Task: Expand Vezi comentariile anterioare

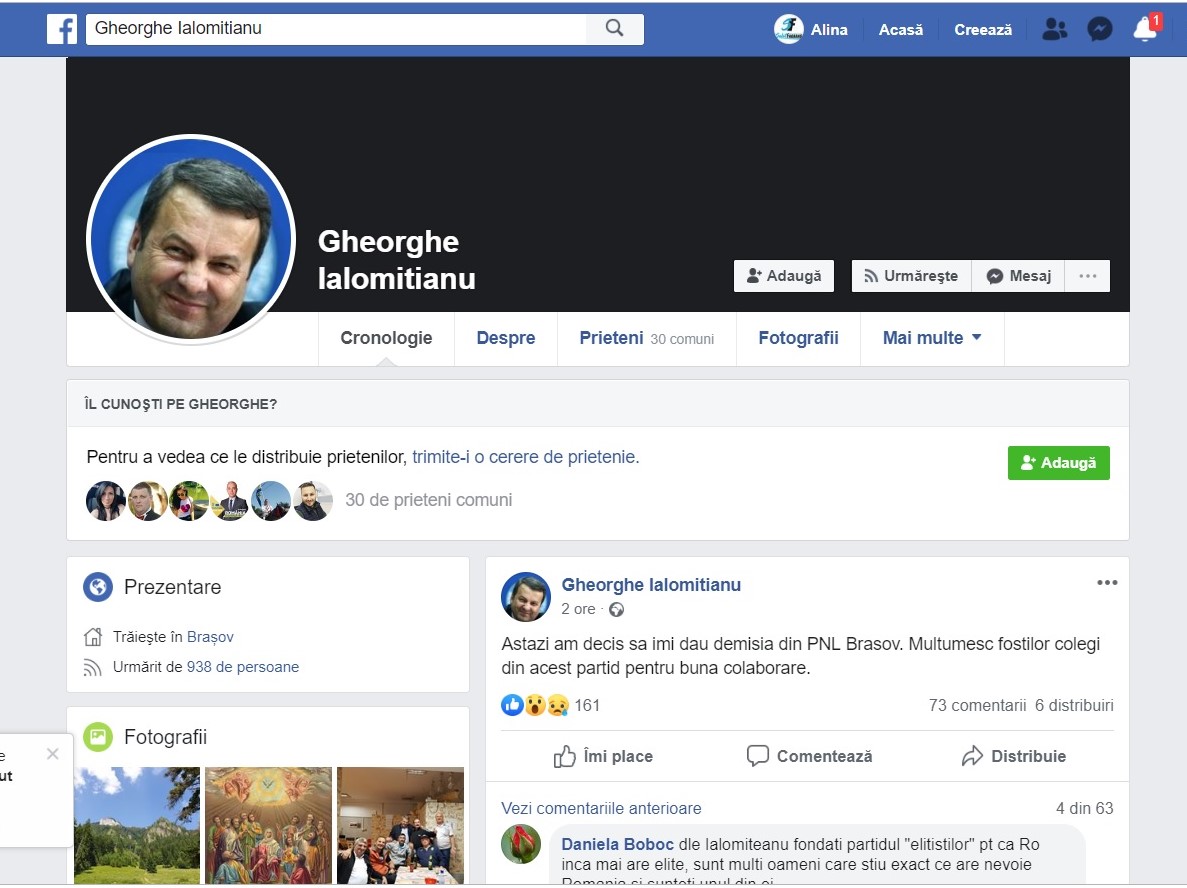Action: (601, 808)
